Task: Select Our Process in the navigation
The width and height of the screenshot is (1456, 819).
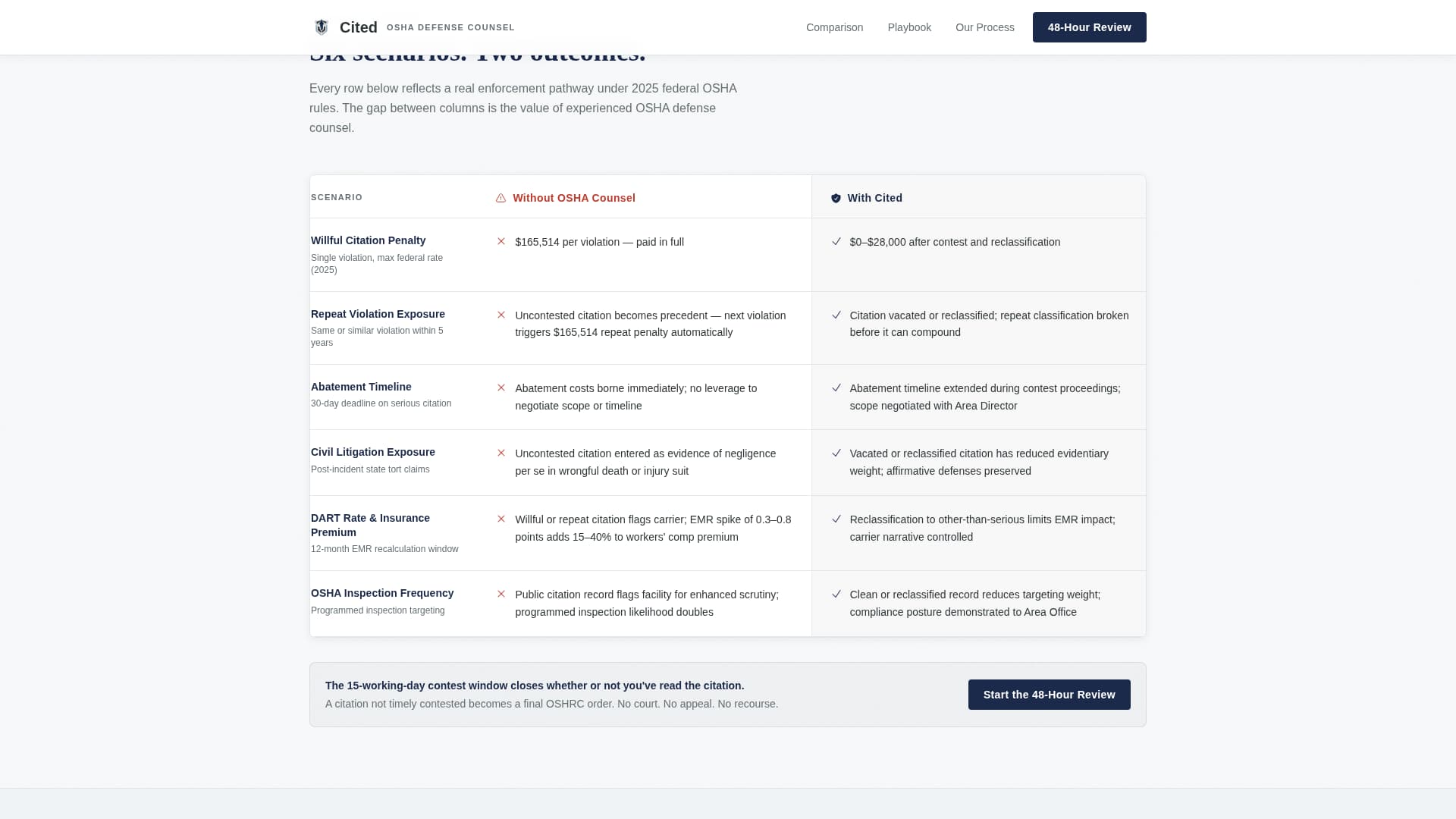Action: click(984, 27)
